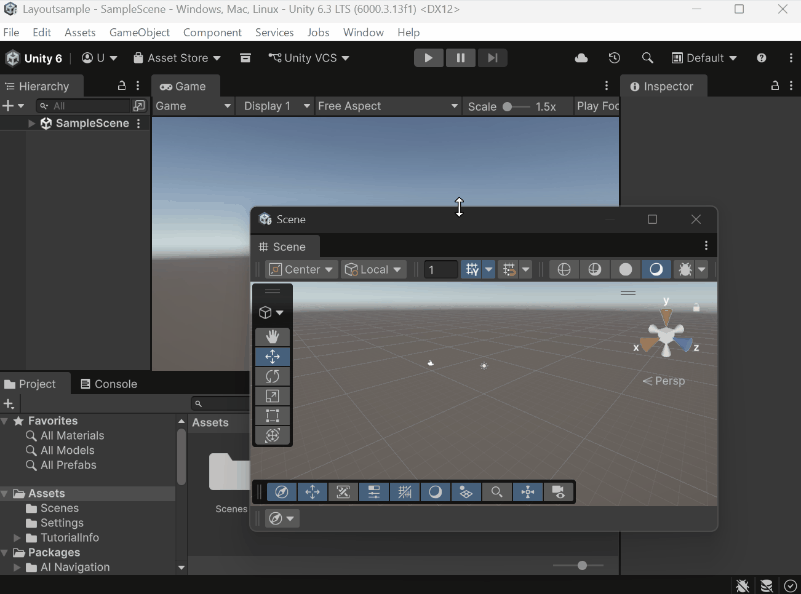The width and height of the screenshot is (801, 594).
Task: Click the cloud services icon
Action: (581, 58)
